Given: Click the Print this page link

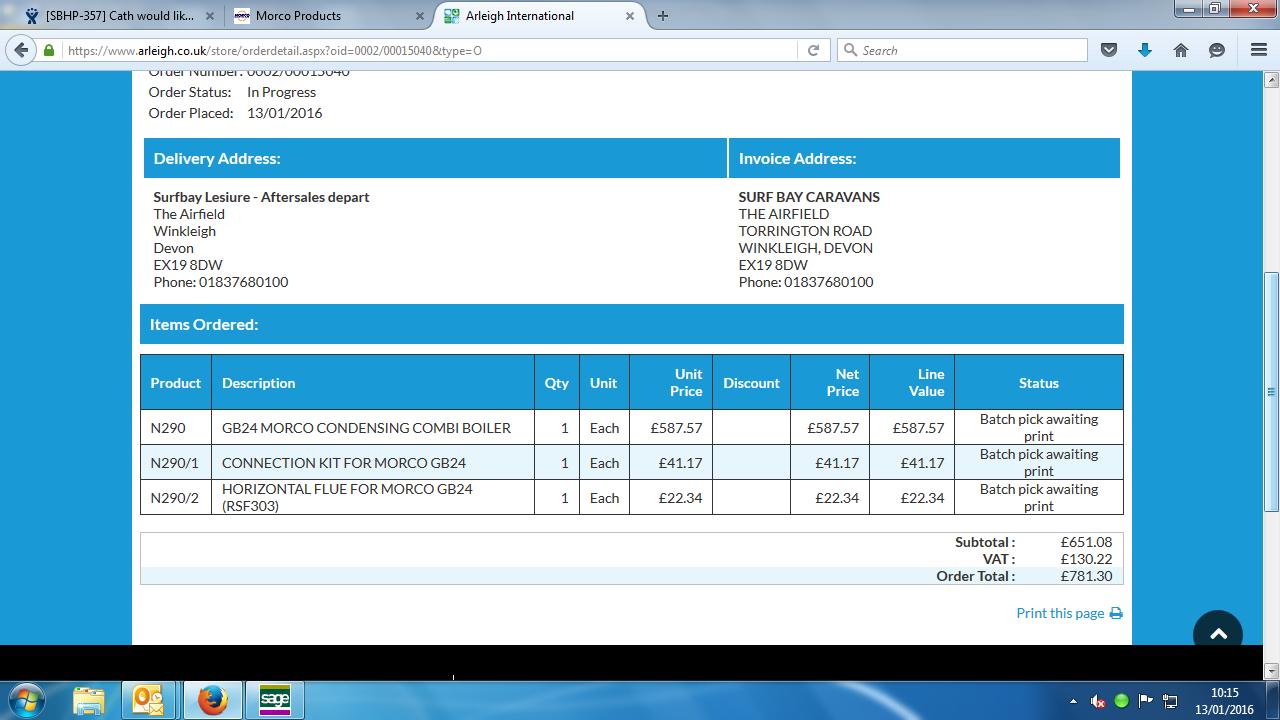Looking at the screenshot, I should (x=1060, y=613).
